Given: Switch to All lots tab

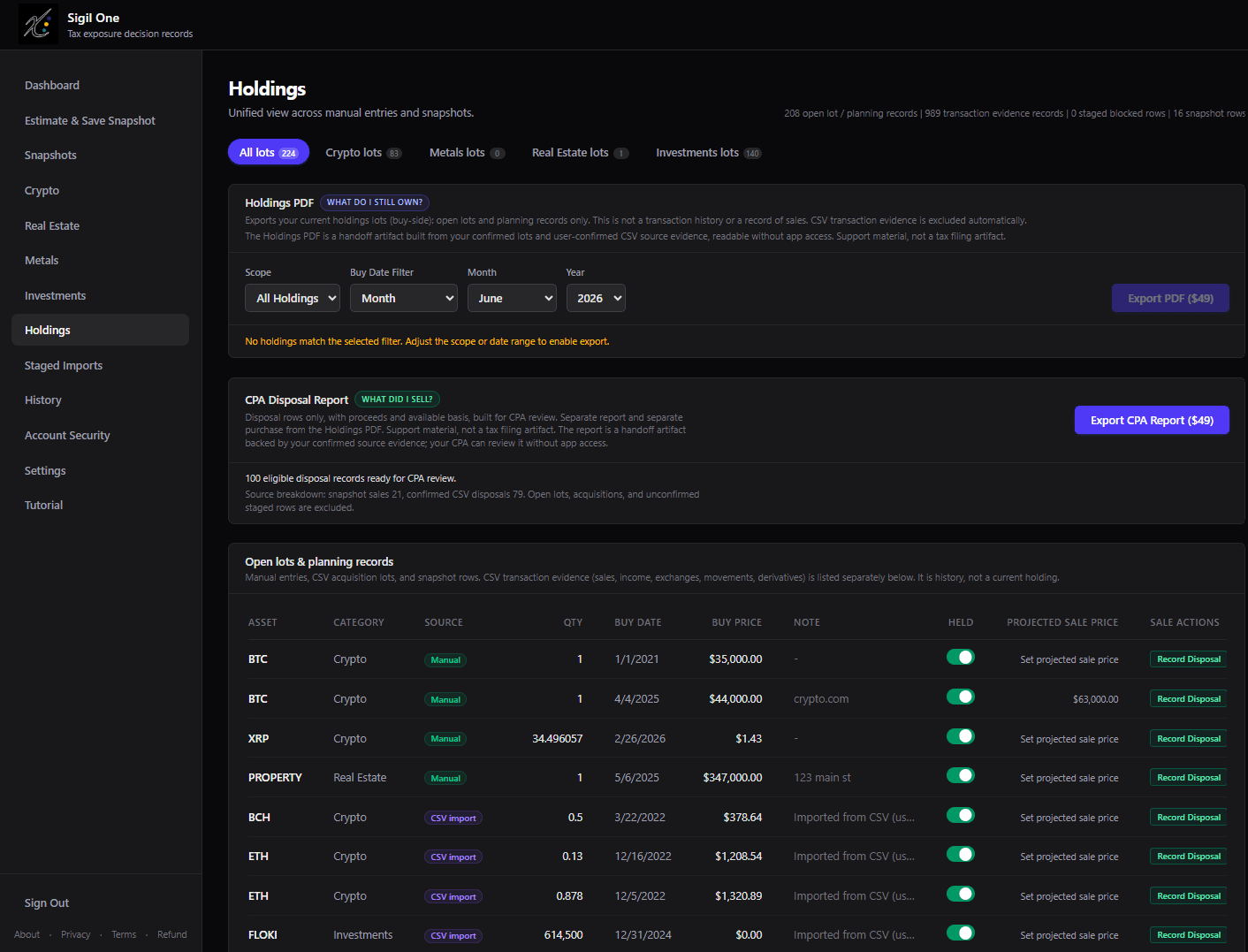Looking at the screenshot, I should (x=269, y=152).
